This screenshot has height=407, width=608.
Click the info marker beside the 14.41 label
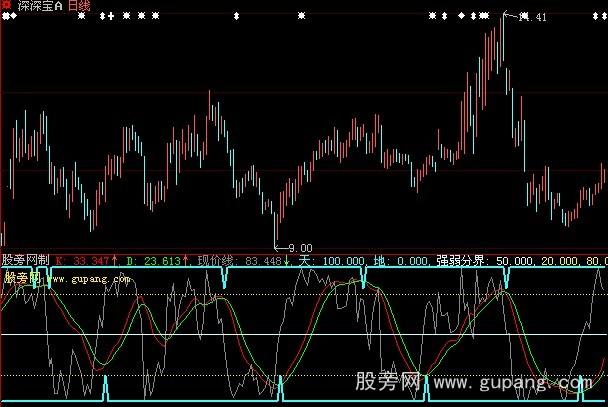click(524, 16)
